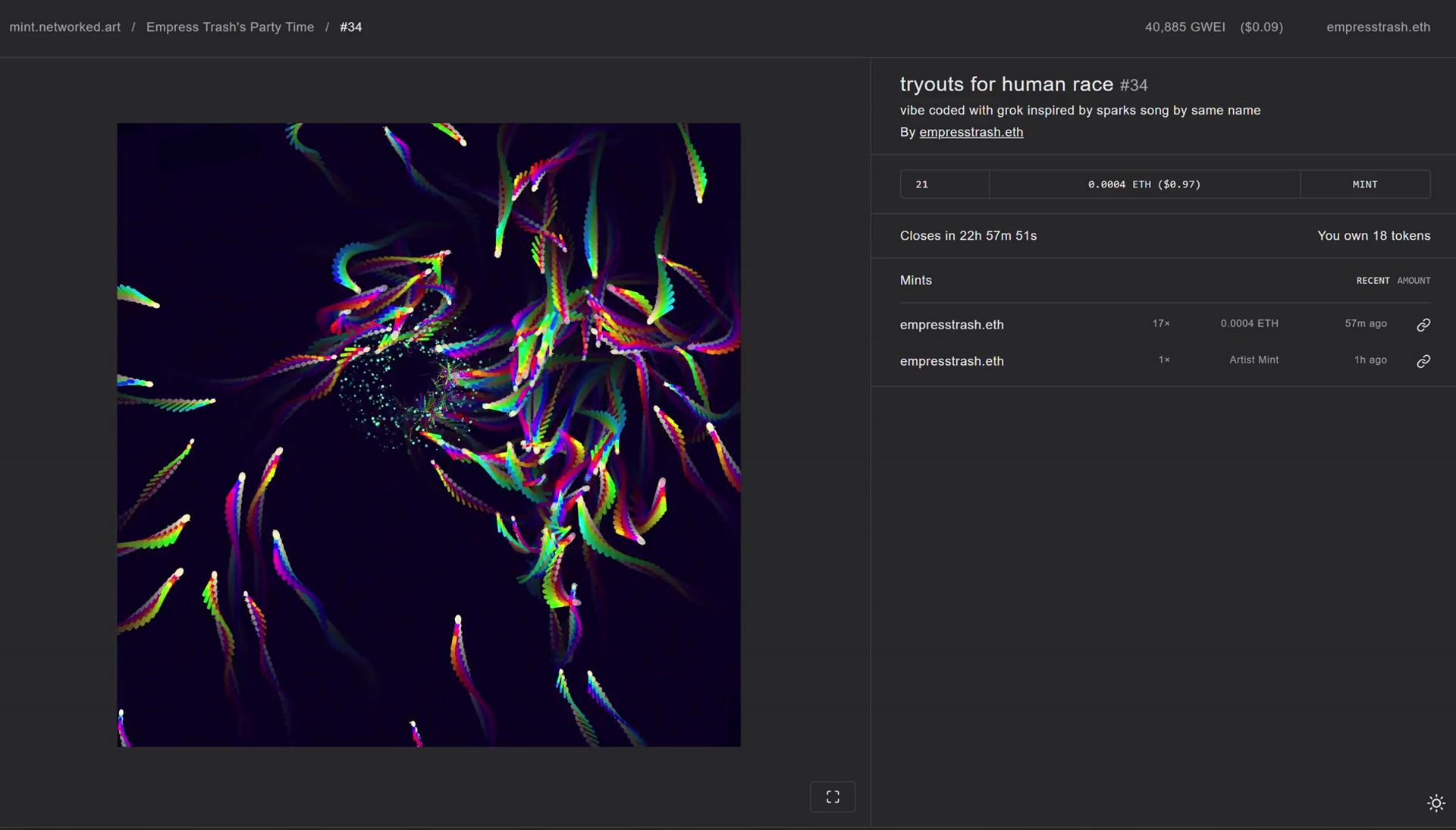This screenshot has height=830, width=1456.
Task: Open the empresstrash.eth artist link under title
Action: [971, 132]
